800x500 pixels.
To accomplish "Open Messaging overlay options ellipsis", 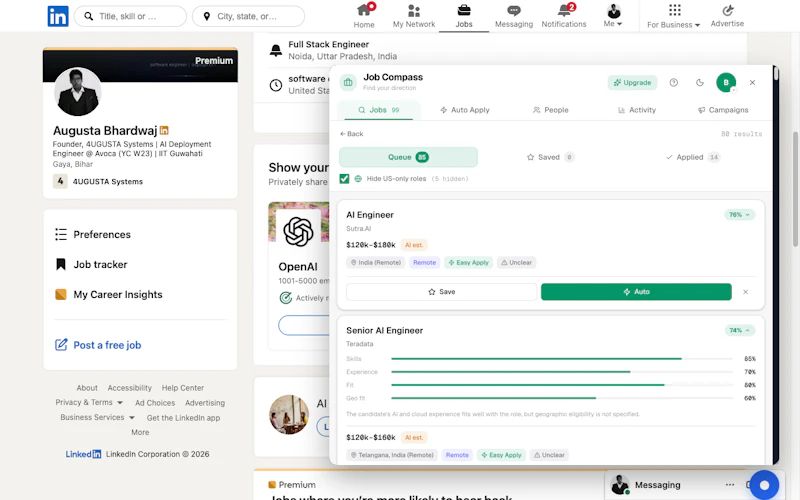I will [730, 485].
